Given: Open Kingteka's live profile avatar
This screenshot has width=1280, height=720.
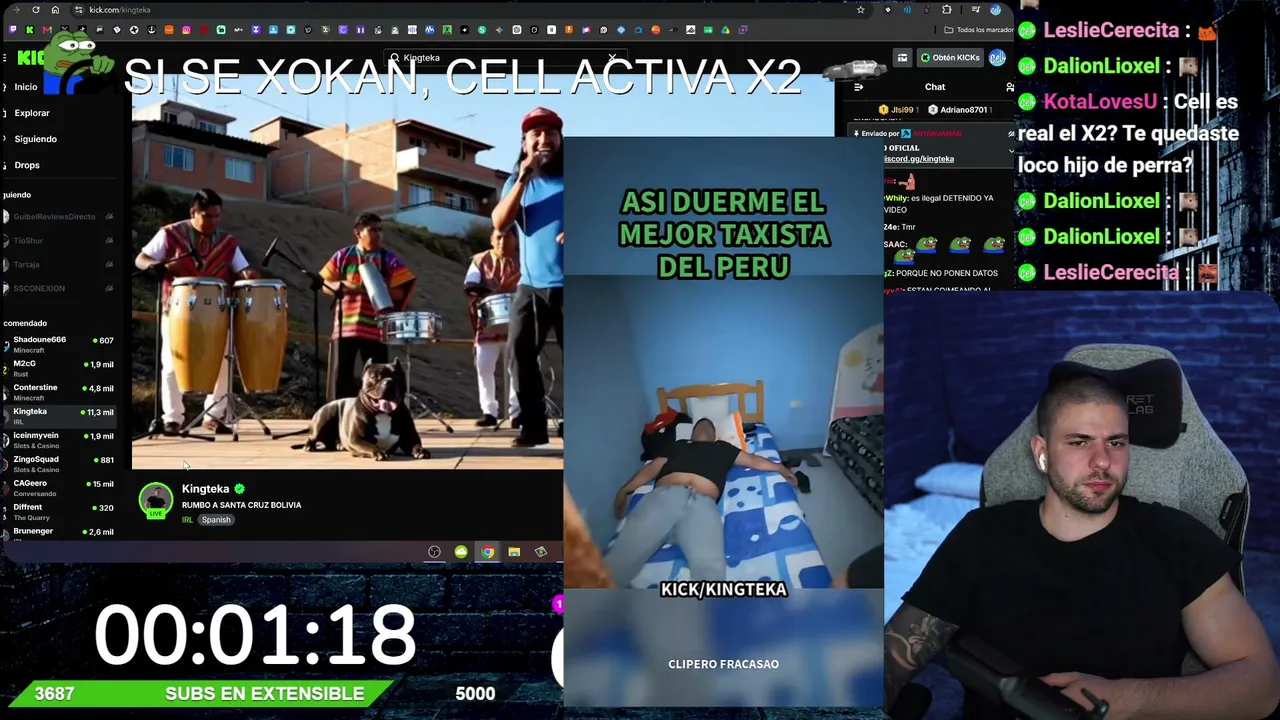Looking at the screenshot, I should (156, 500).
